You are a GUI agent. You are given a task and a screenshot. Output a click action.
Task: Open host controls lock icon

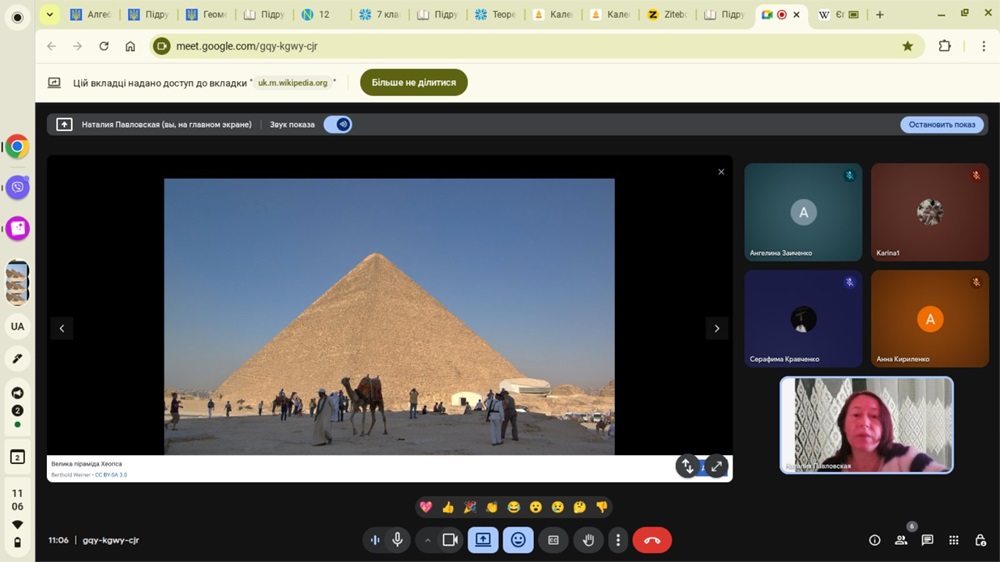point(980,540)
